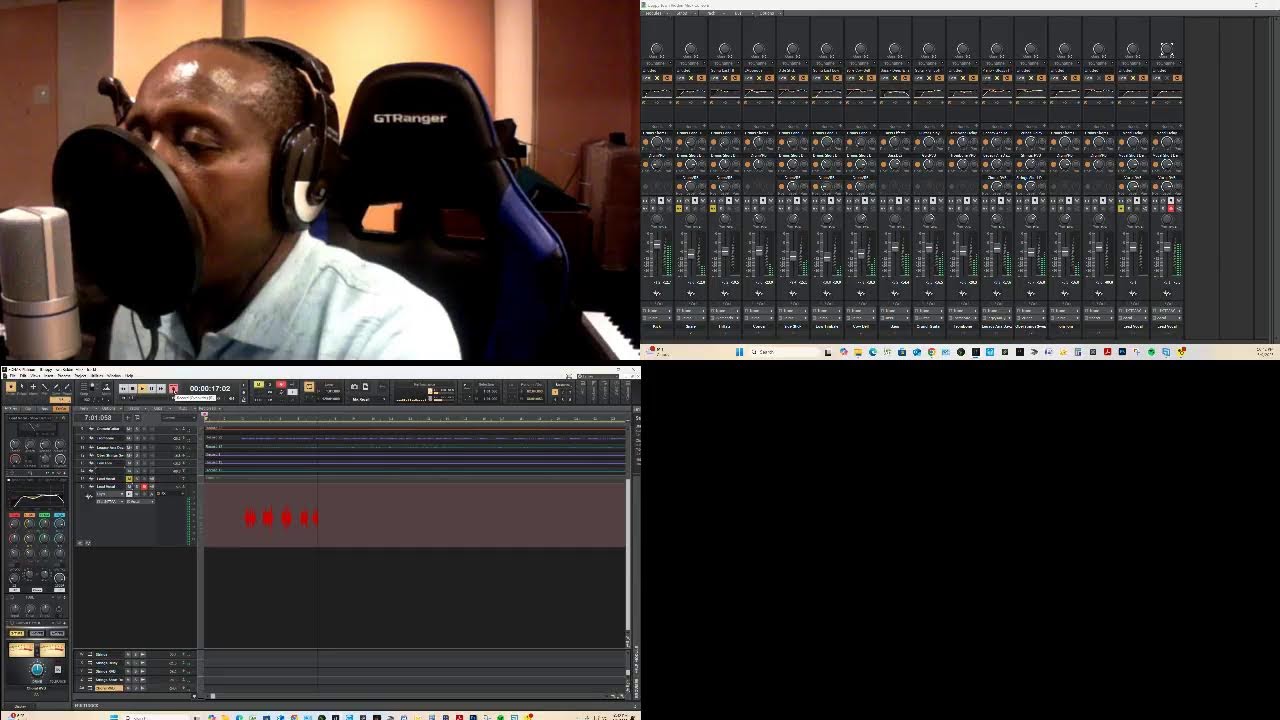Select the Smart tool in Cakewalk toolbar

(11, 387)
